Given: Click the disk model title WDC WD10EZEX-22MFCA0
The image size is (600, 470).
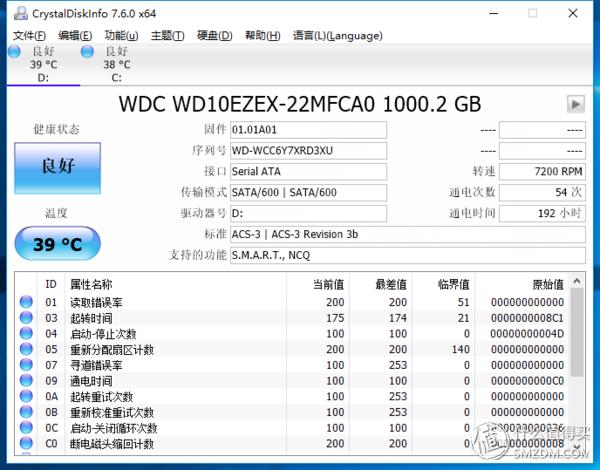Looking at the screenshot, I should 246,104.
